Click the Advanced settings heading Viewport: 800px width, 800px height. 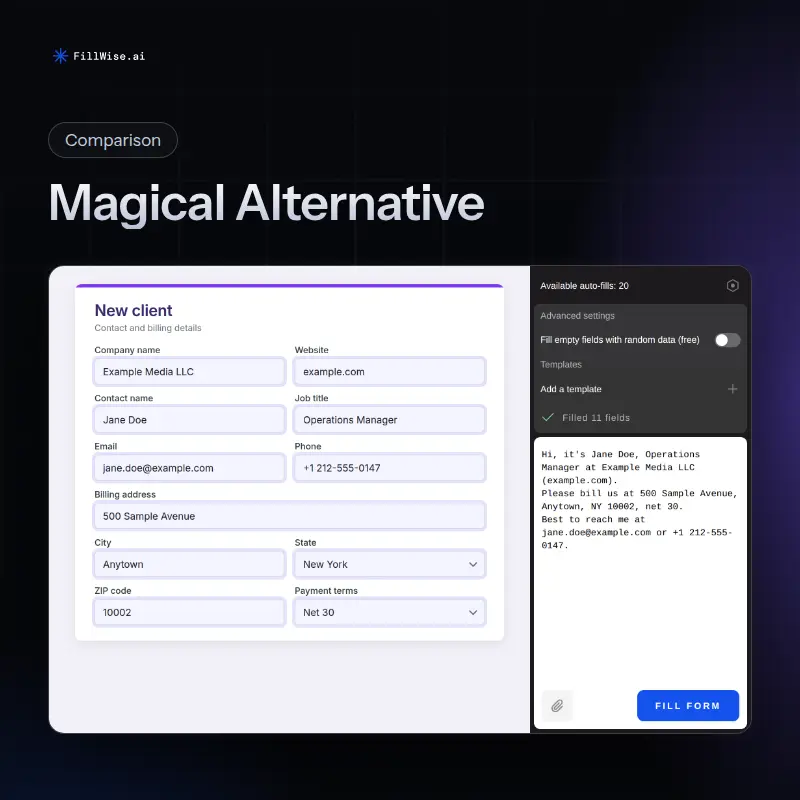[578, 316]
